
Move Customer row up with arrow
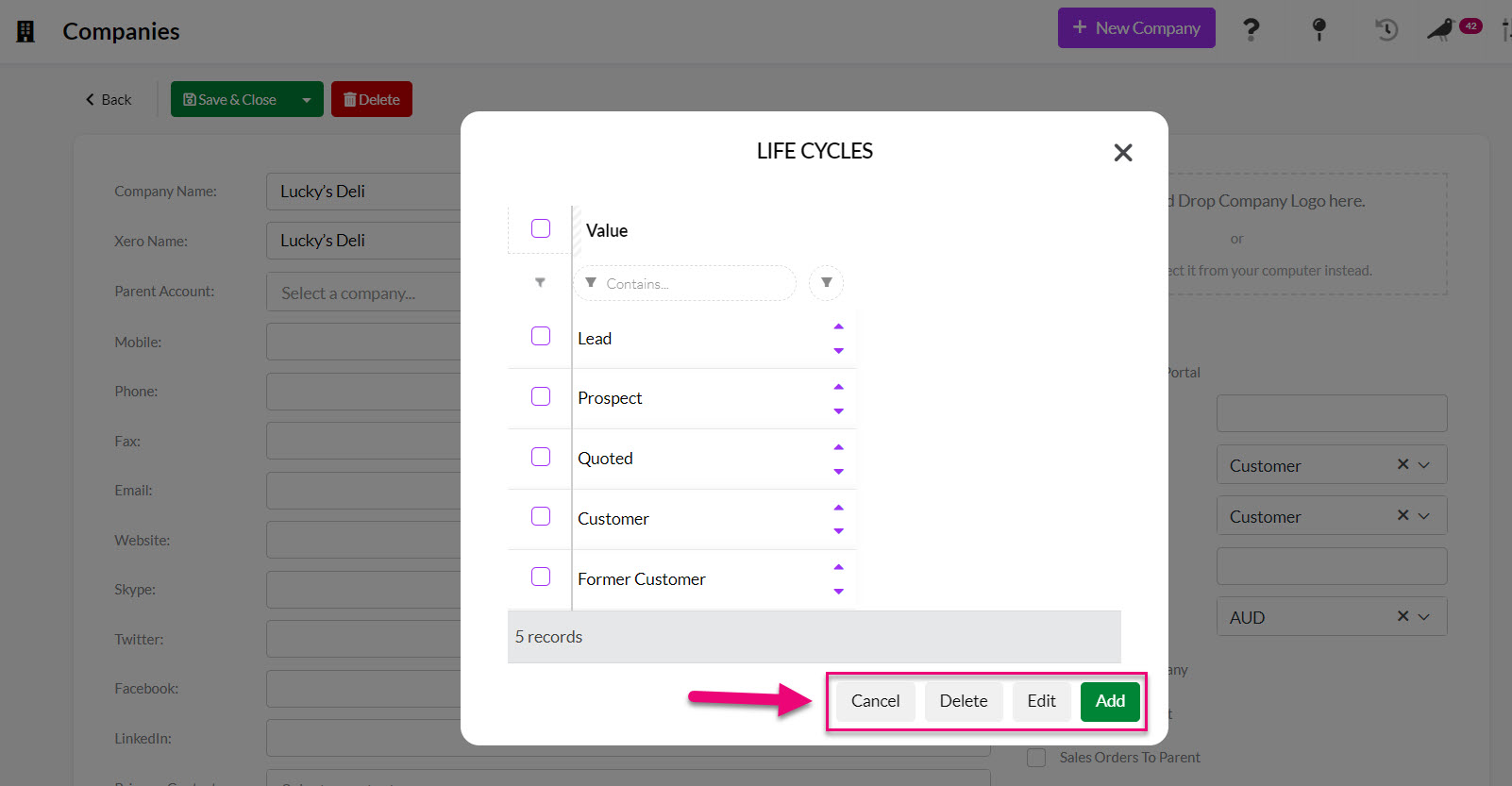tap(838, 508)
